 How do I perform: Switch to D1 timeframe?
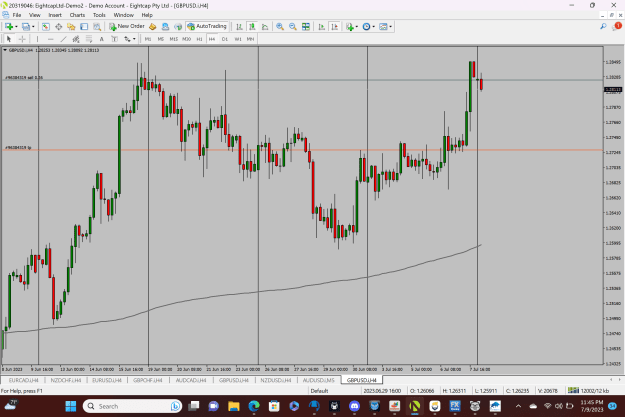[x=225, y=39]
